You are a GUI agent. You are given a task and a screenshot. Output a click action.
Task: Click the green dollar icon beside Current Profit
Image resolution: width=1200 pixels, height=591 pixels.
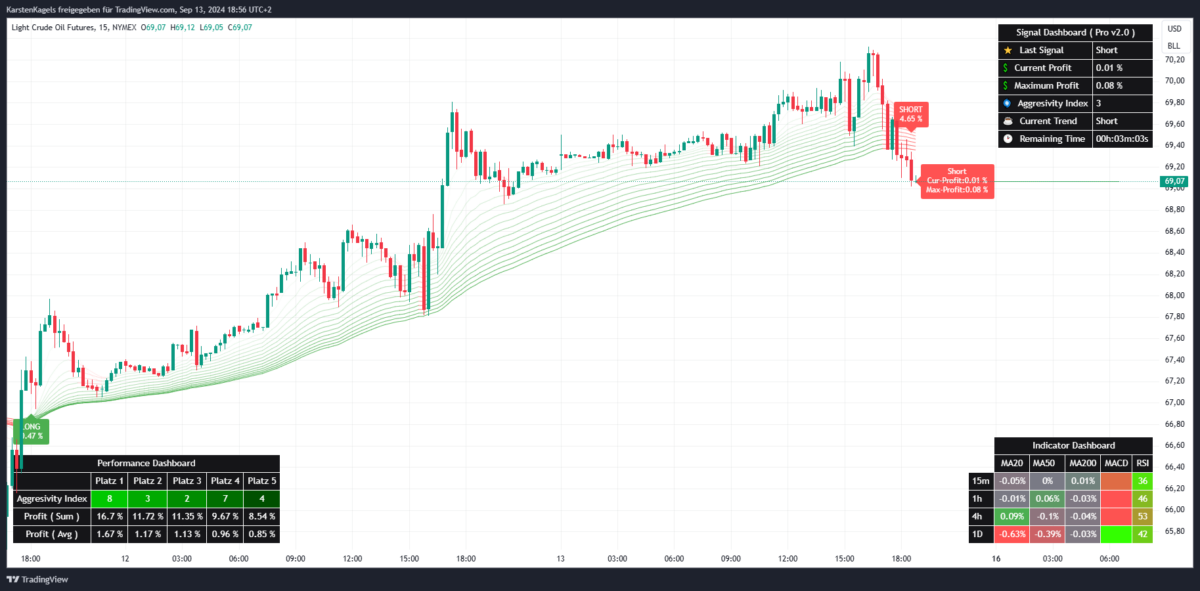coord(1006,67)
